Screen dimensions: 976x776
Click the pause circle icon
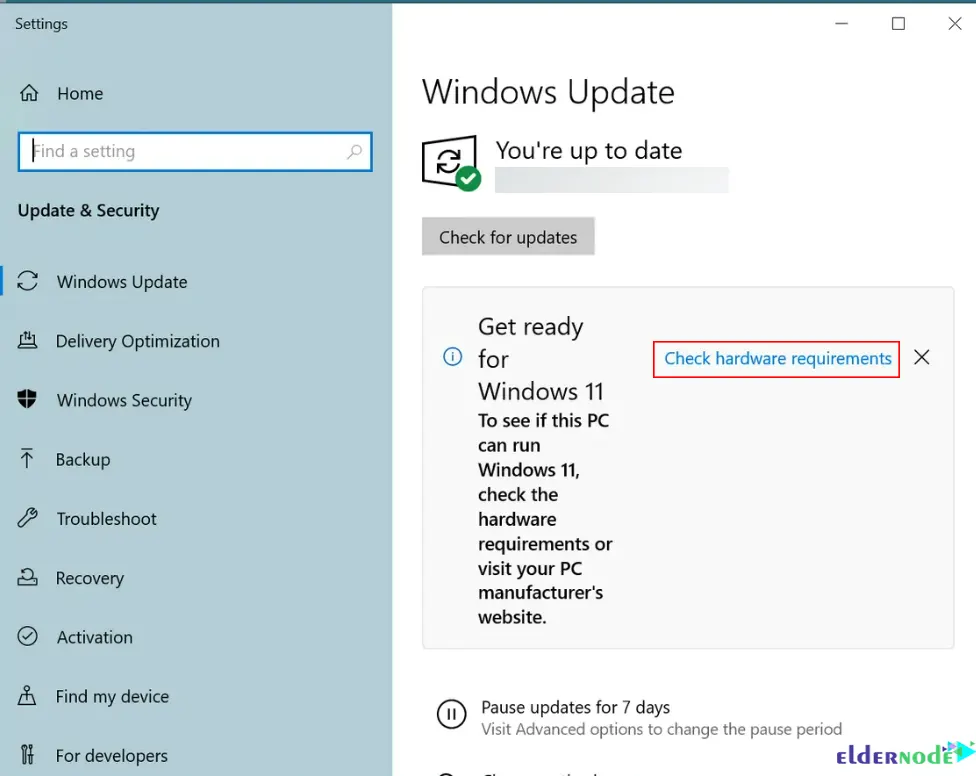click(451, 714)
